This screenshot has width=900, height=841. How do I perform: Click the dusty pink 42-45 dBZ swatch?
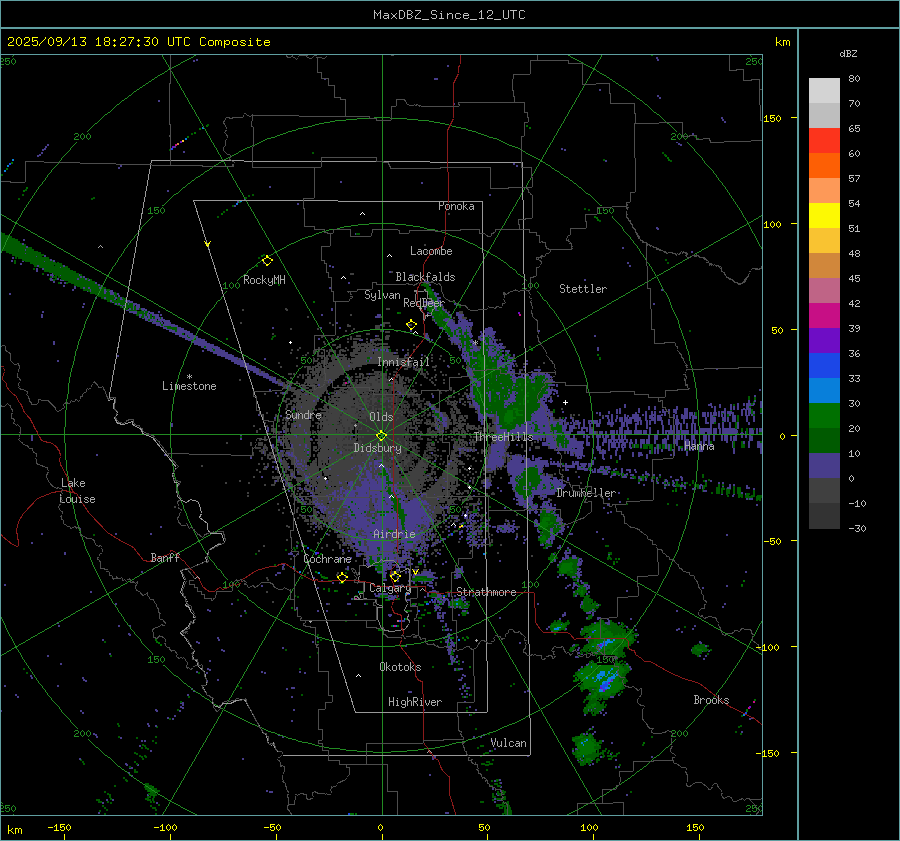pyautogui.click(x=824, y=290)
